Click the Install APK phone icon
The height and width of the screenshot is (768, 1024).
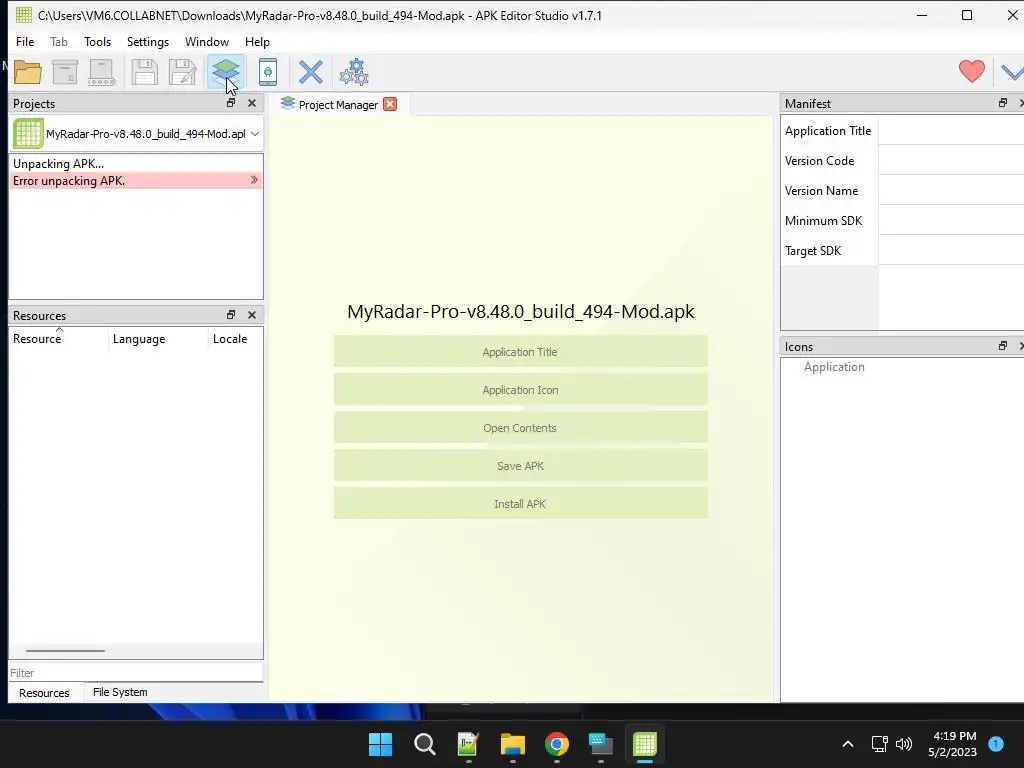click(268, 72)
